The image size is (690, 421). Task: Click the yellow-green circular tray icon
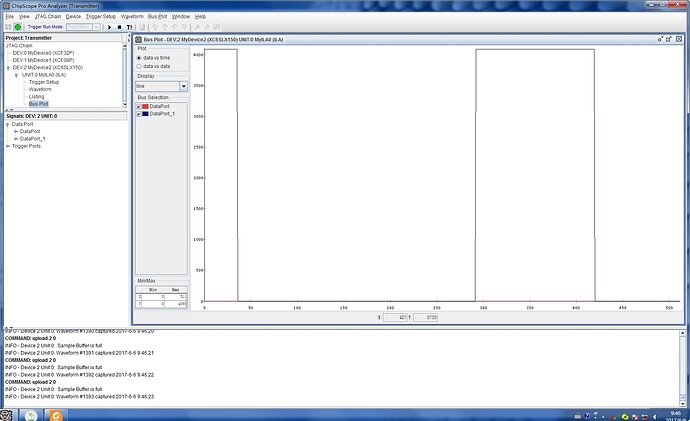(625, 417)
